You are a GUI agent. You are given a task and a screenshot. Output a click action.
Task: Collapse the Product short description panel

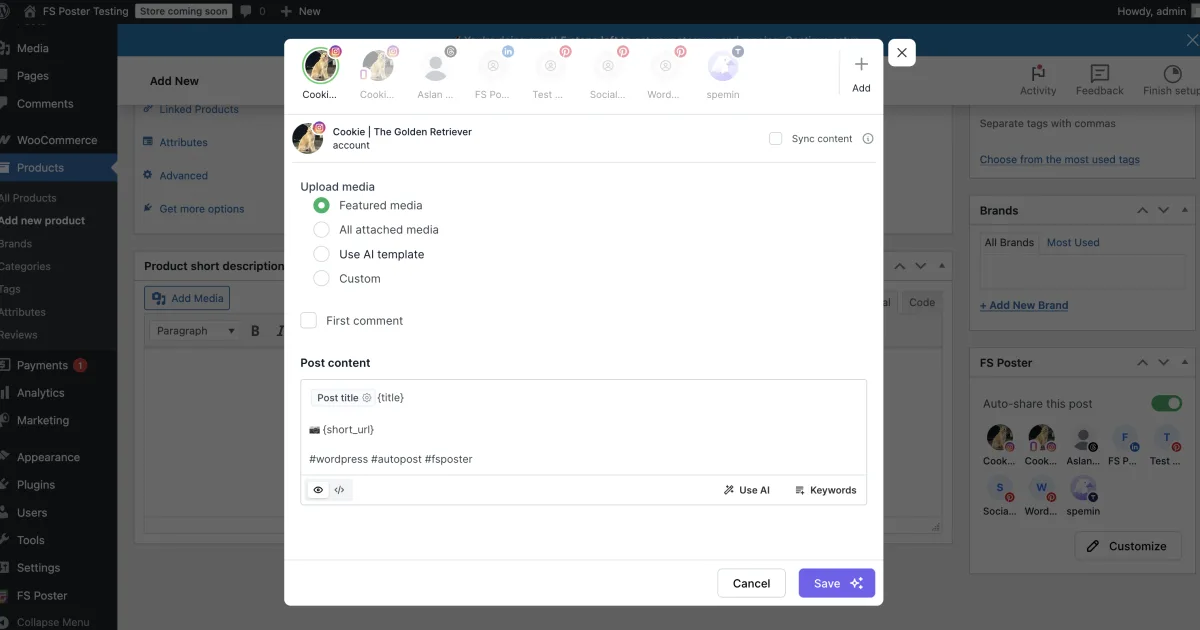click(941, 266)
